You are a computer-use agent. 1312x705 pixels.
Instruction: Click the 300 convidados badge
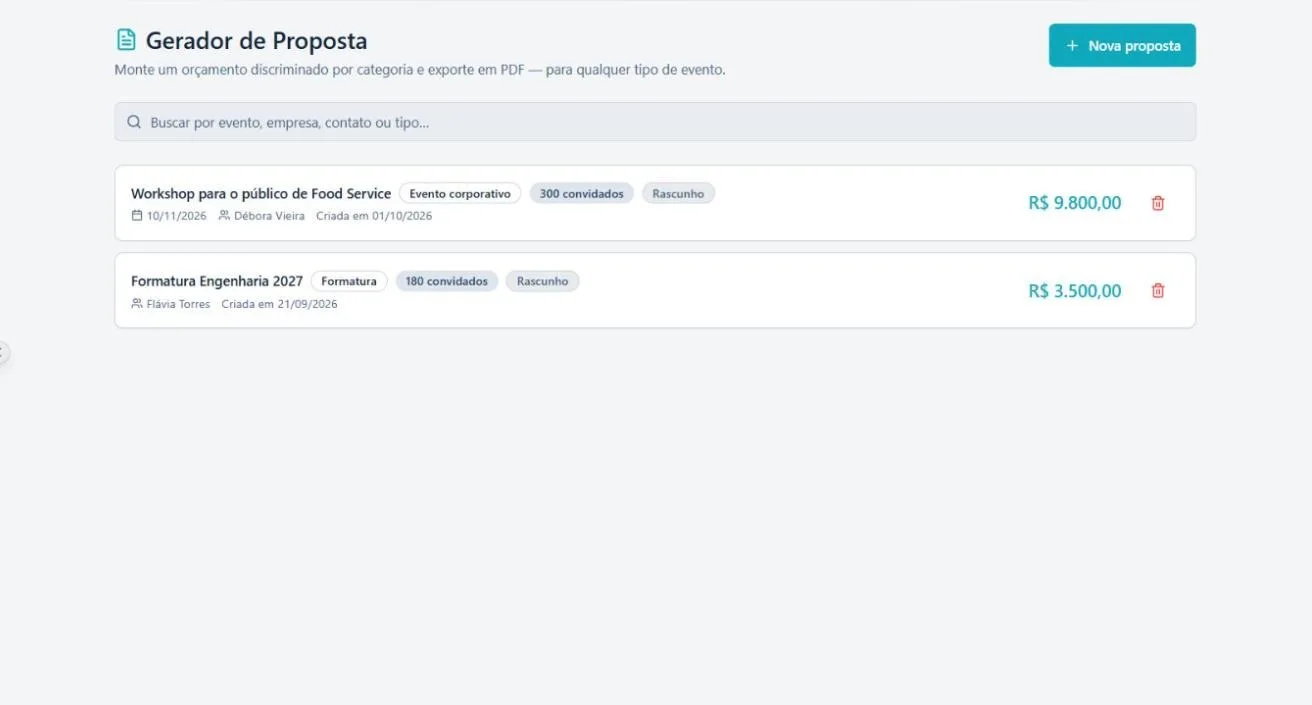[581, 194]
